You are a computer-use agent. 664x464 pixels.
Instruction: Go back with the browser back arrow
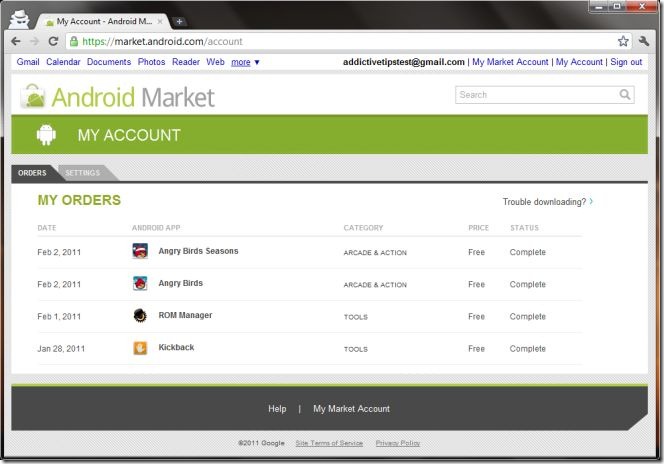(16, 41)
